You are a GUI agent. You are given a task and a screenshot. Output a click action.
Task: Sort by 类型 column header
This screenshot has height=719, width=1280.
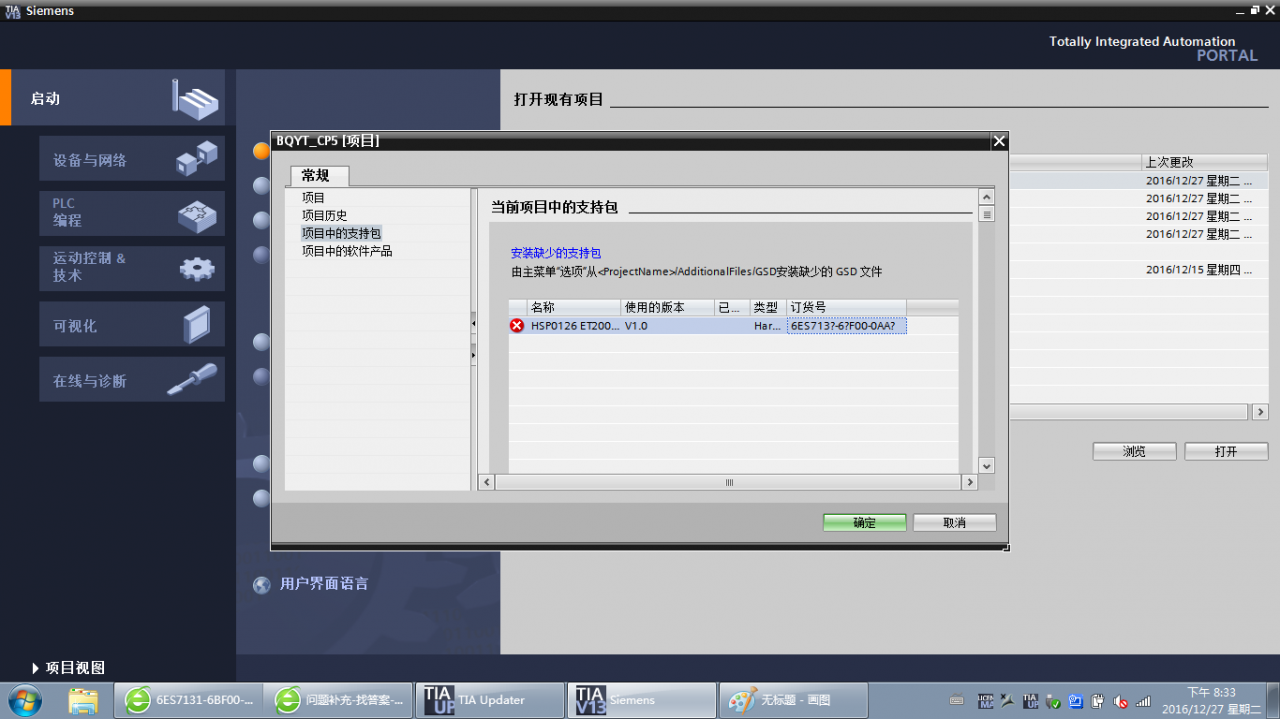[x=767, y=307]
